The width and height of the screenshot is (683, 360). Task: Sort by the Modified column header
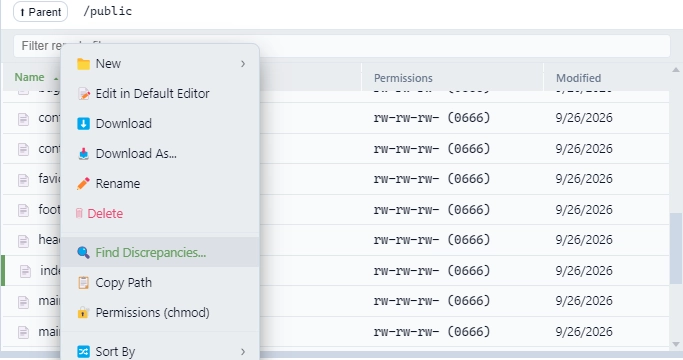click(578, 78)
